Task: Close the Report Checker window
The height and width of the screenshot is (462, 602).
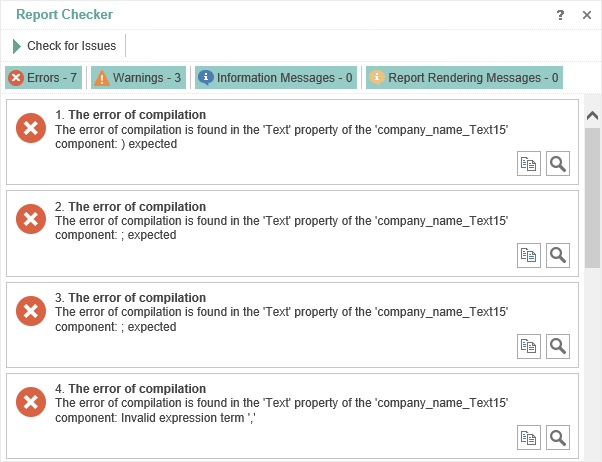Action: coord(585,15)
